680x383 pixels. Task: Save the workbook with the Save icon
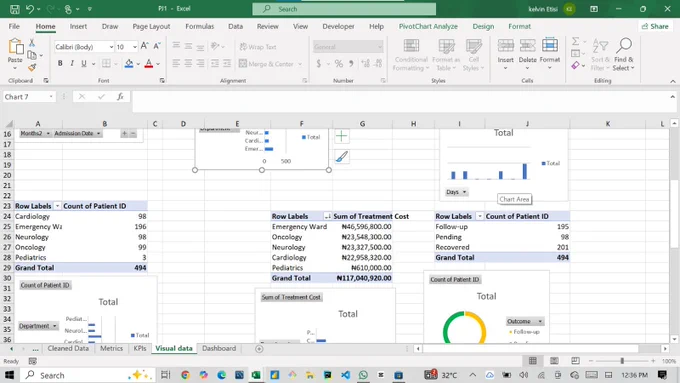point(14,9)
